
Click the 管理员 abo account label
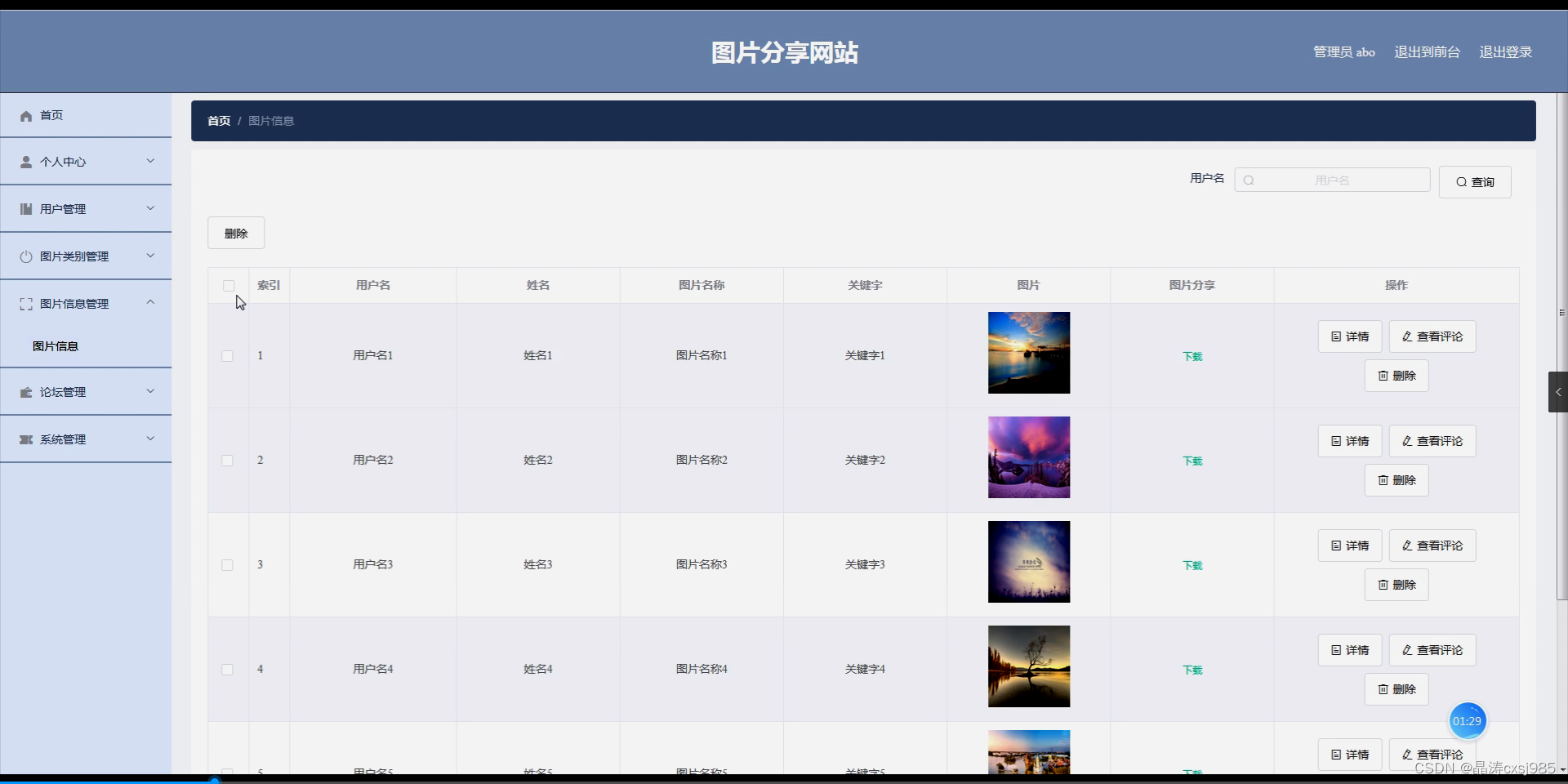pyautogui.click(x=1343, y=52)
